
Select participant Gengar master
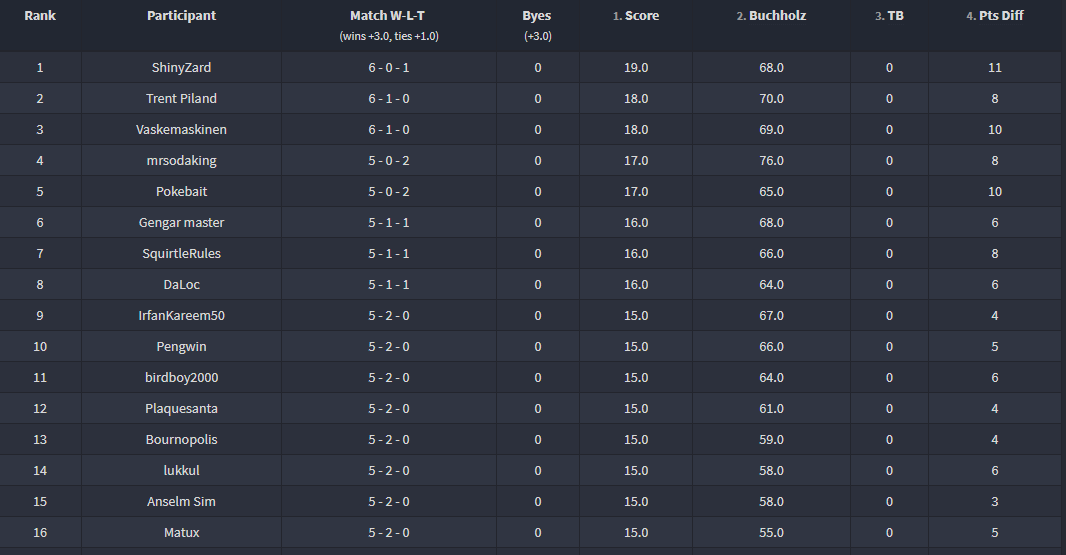point(182,222)
